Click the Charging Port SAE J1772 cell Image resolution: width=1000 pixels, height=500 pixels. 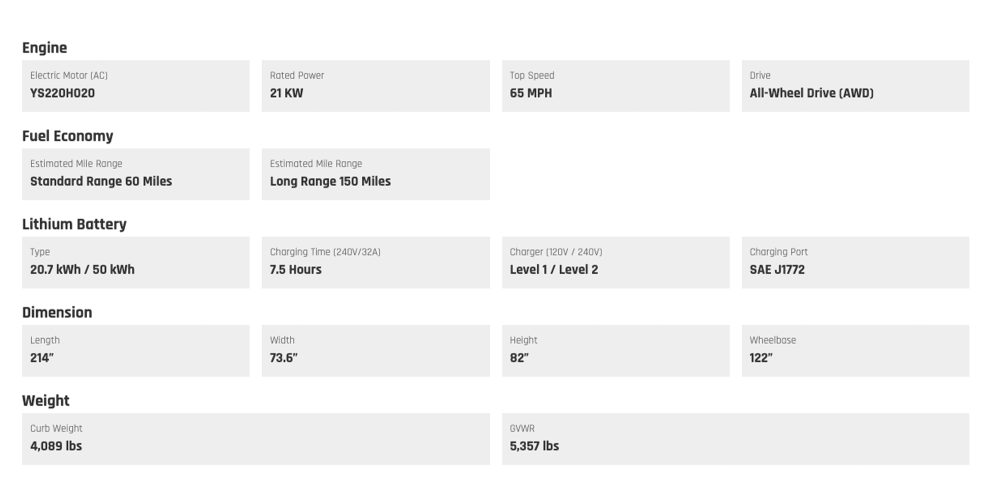coord(855,262)
